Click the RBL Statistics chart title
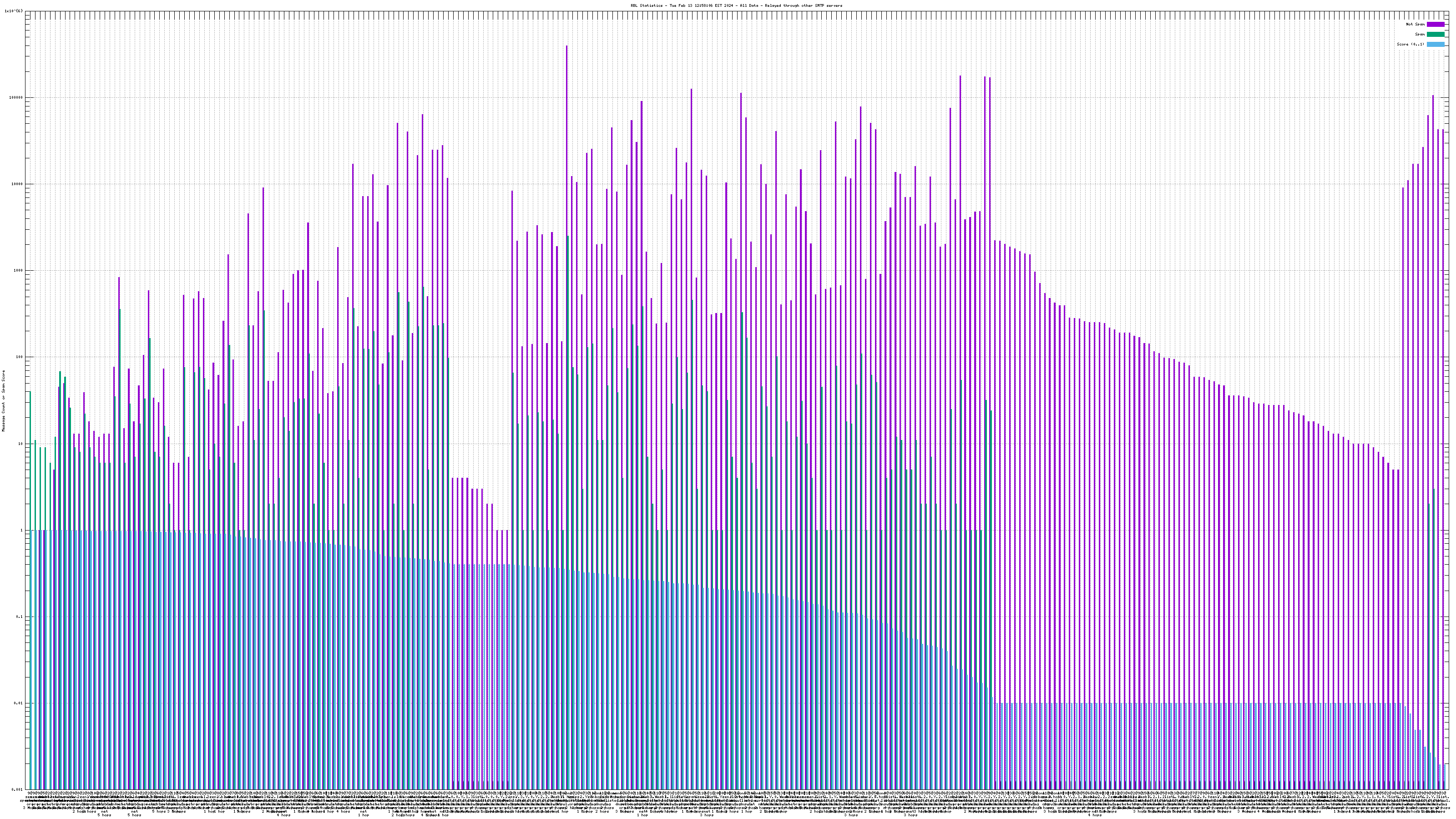This screenshot has height=819, width=1456. [736, 5]
